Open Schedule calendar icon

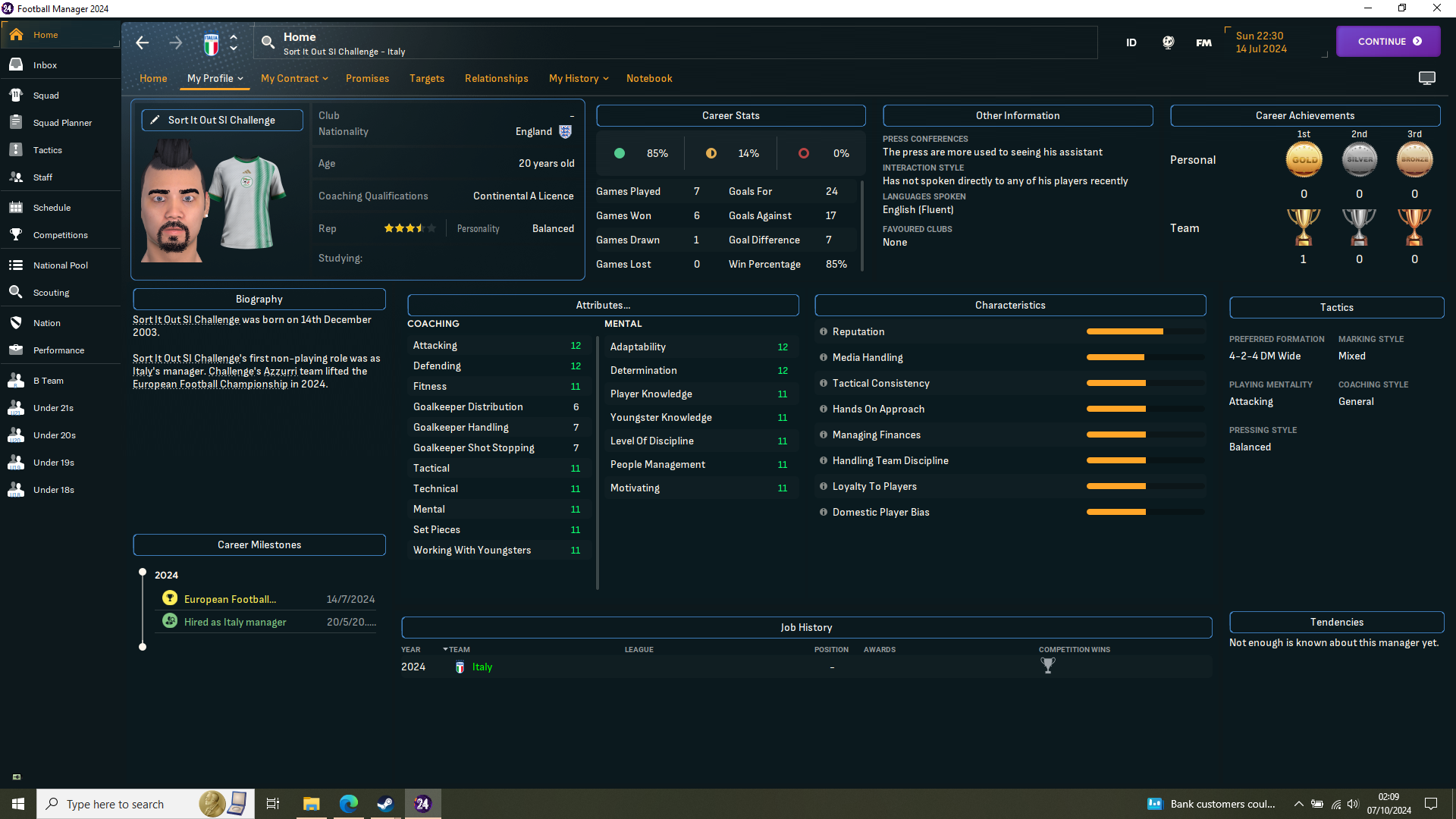[16, 208]
